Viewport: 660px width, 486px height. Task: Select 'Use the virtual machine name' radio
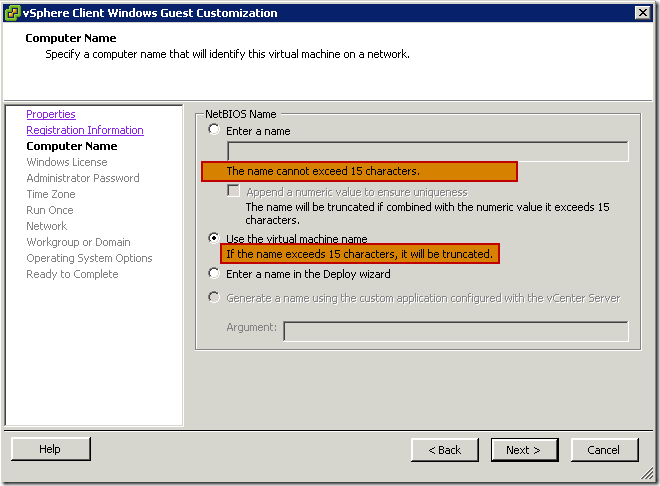tap(214, 238)
